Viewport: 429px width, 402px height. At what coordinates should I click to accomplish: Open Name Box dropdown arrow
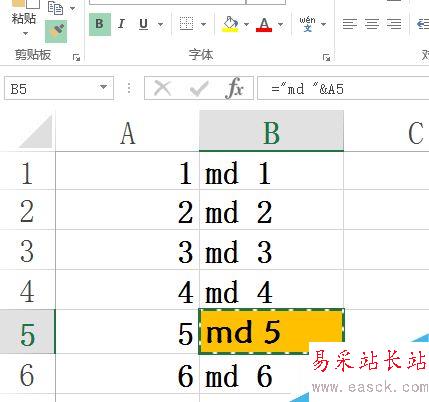click(x=104, y=88)
